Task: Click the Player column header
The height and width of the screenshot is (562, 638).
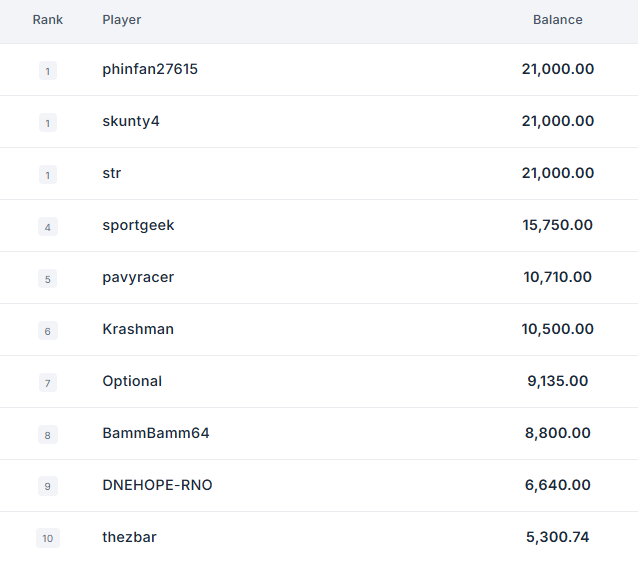Action: (122, 20)
